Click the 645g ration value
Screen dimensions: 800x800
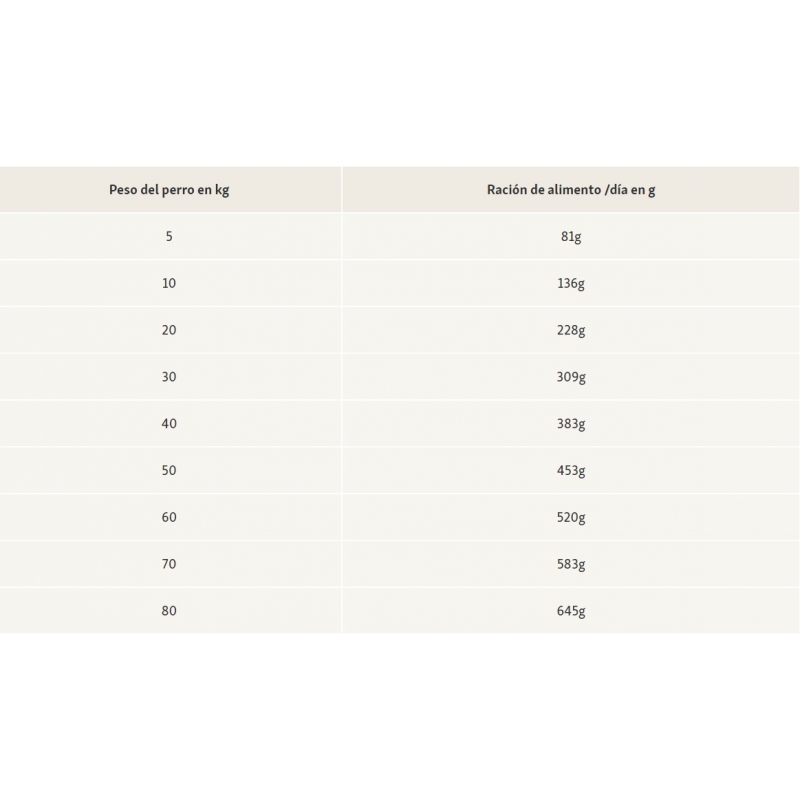click(x=571, y=611)
